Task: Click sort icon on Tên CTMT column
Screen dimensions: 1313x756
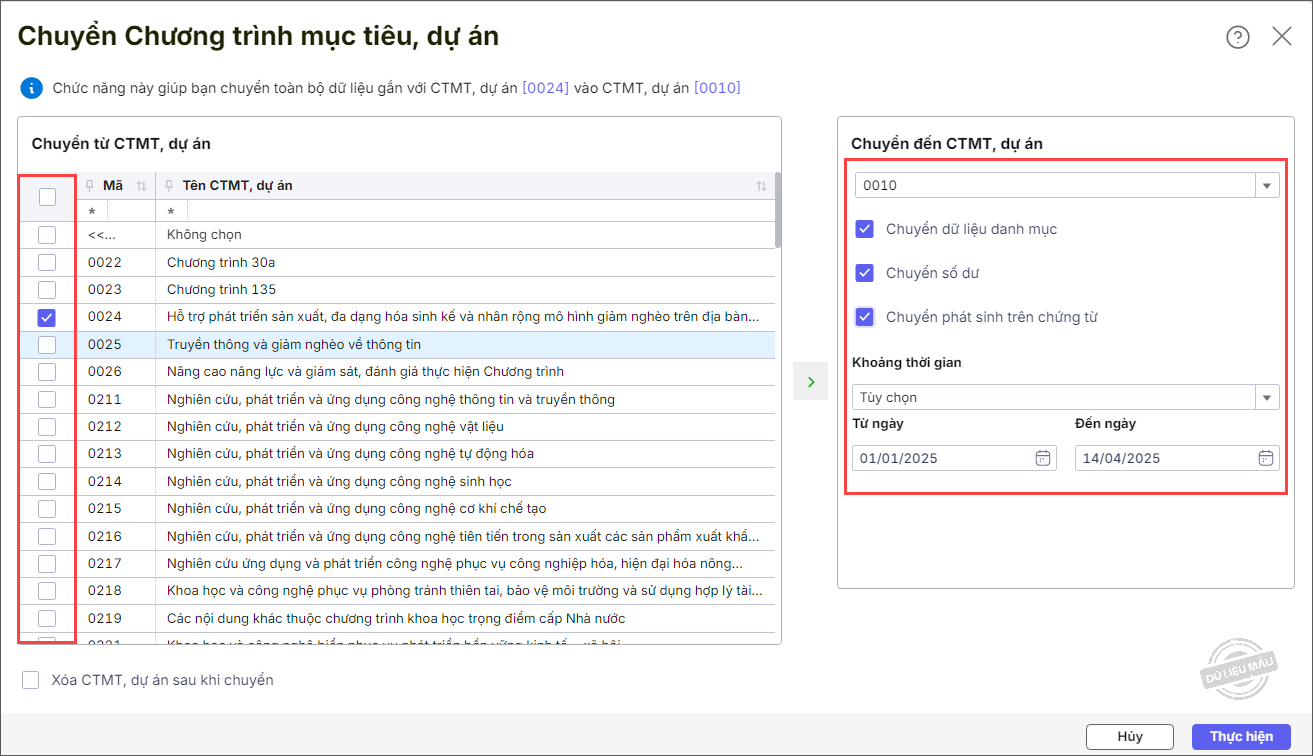Action: (761, 186)
